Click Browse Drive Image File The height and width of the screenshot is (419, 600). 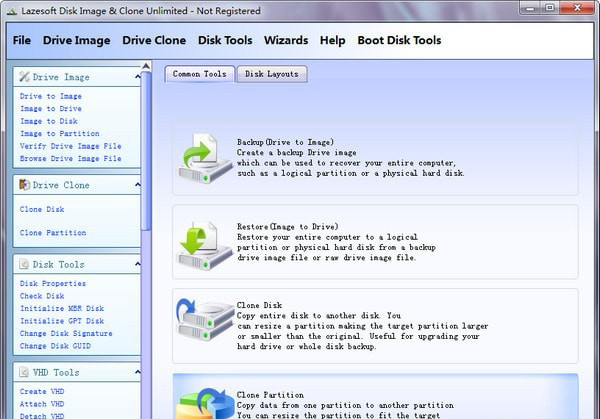(x=71, y=158)
